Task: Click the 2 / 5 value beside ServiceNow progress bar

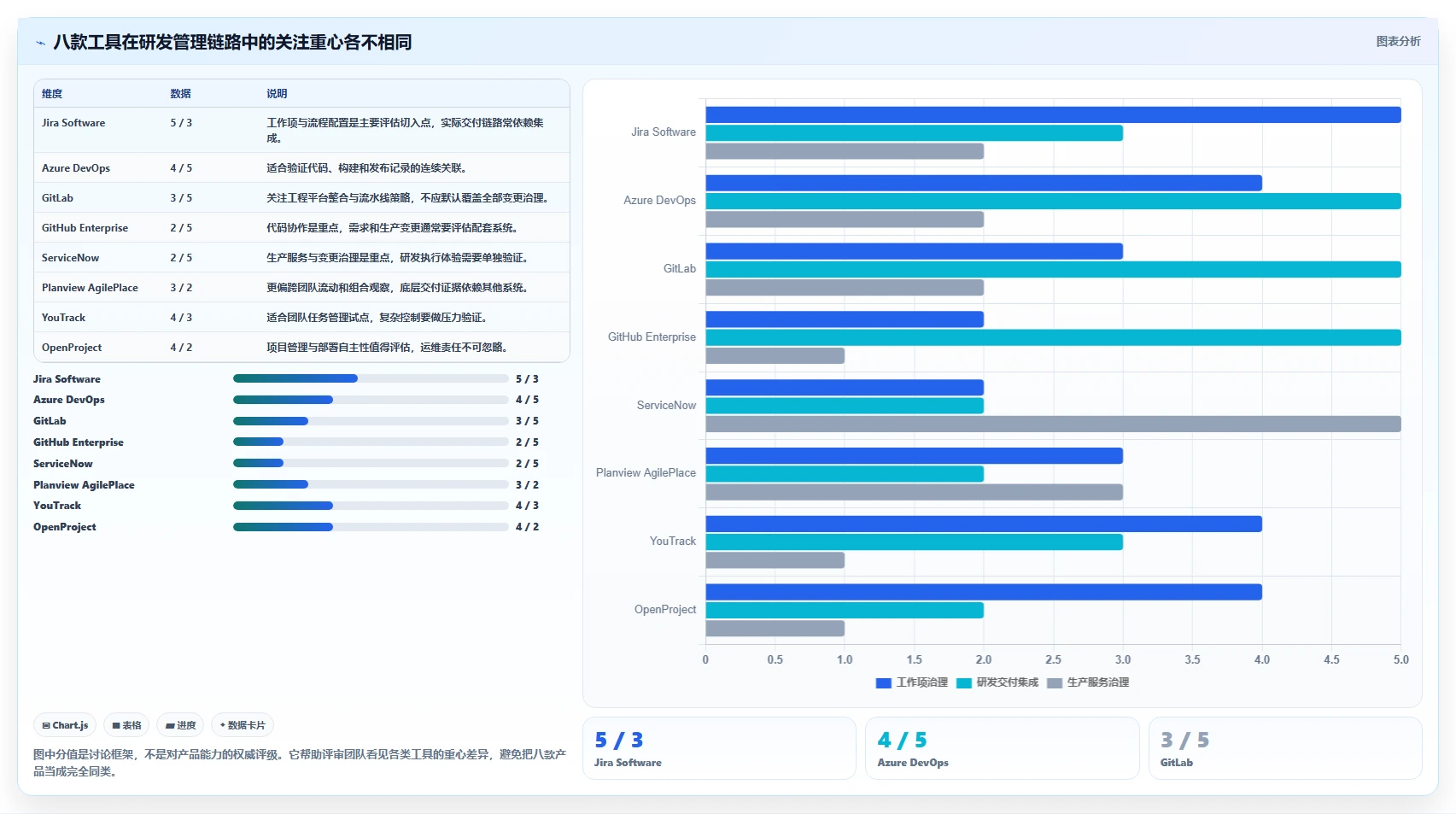Action: tap(527, 464)
